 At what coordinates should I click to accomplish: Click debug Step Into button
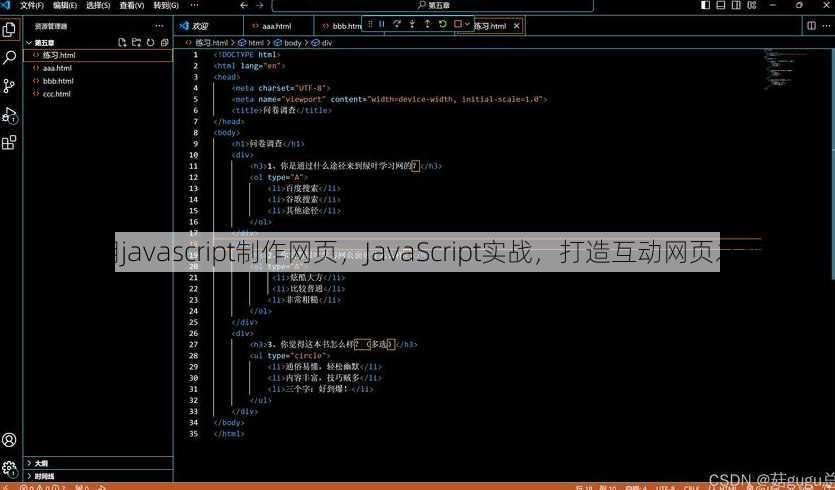point(412,24)
